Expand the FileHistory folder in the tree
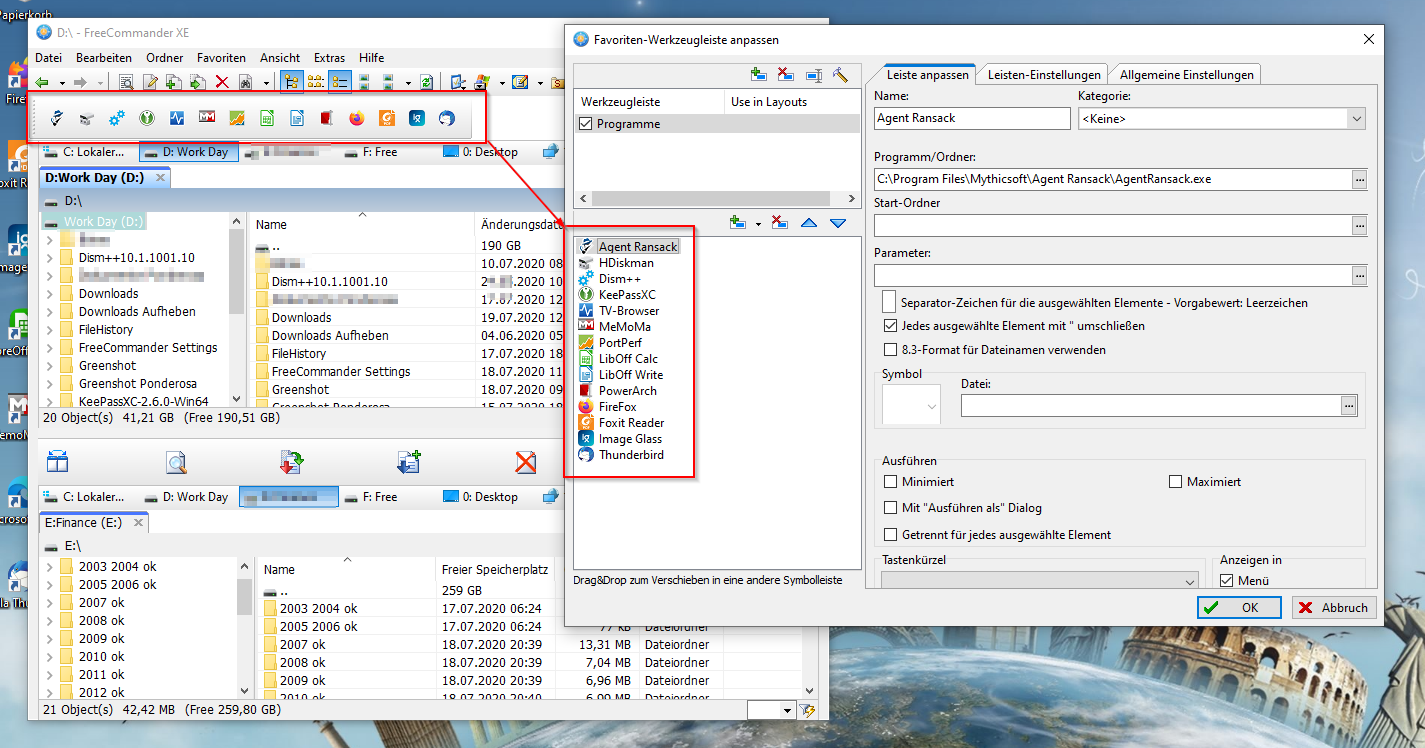 click(51, 330)
